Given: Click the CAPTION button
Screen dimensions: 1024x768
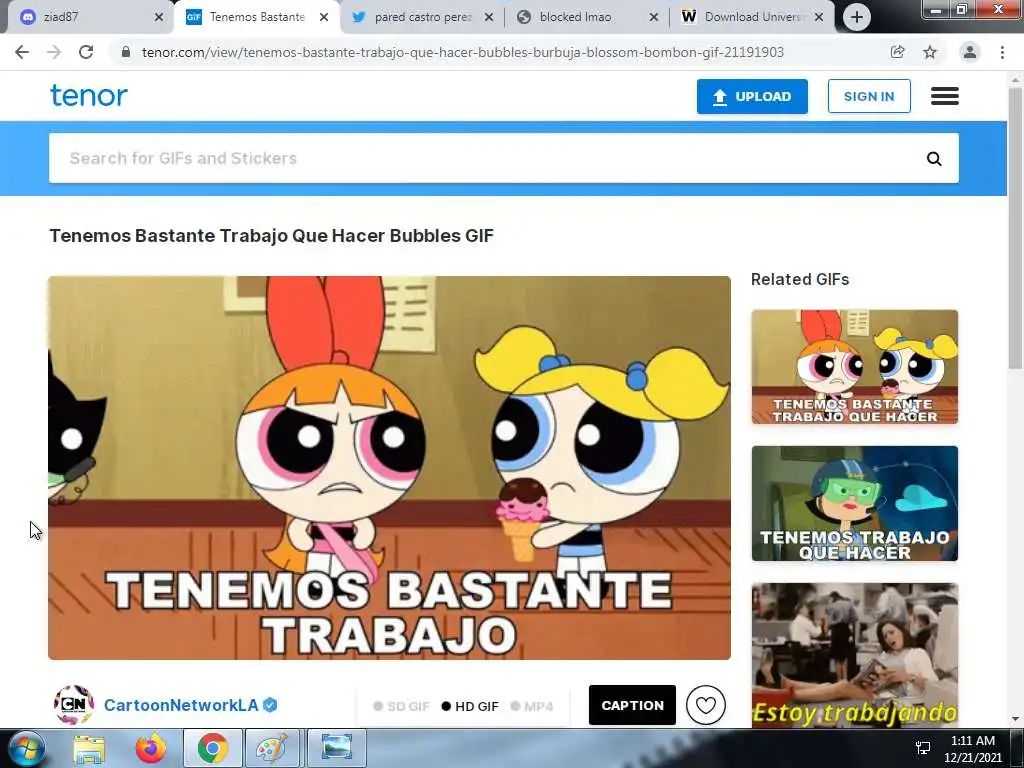Looking at the screenshot, I should (632, 705).
